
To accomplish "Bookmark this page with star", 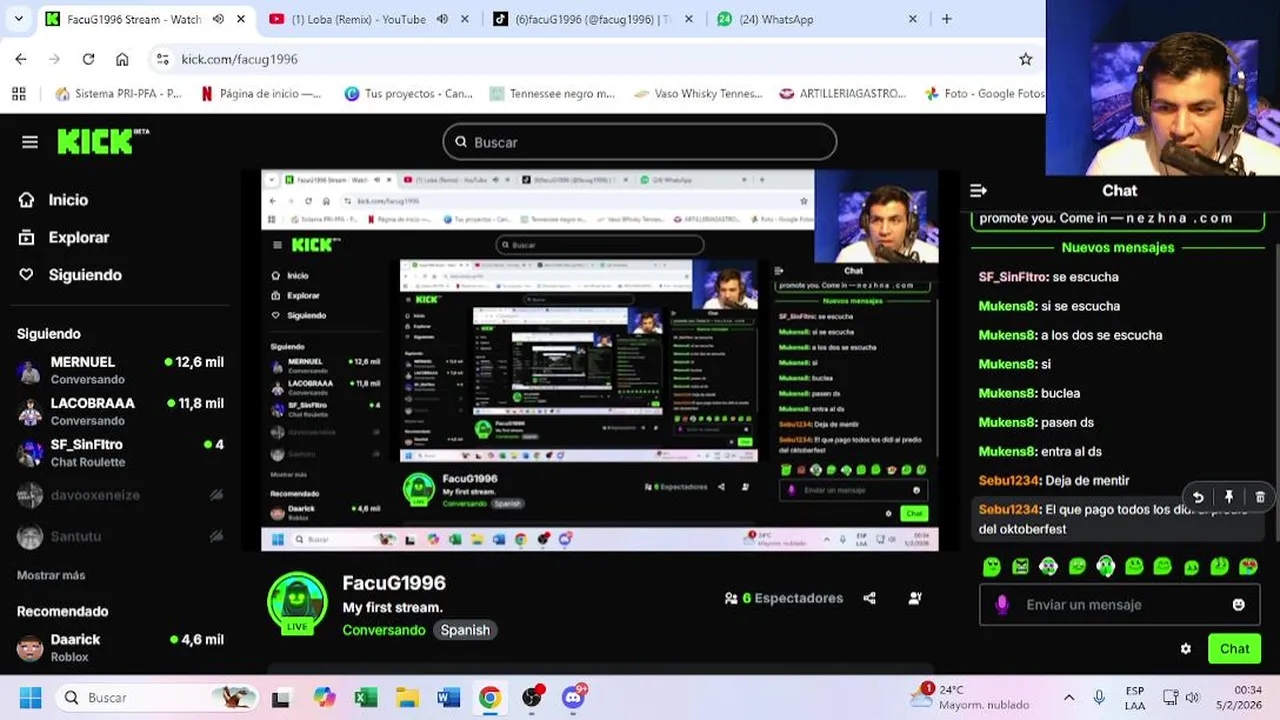I will pyautogui.click(x=1025, y=59).
